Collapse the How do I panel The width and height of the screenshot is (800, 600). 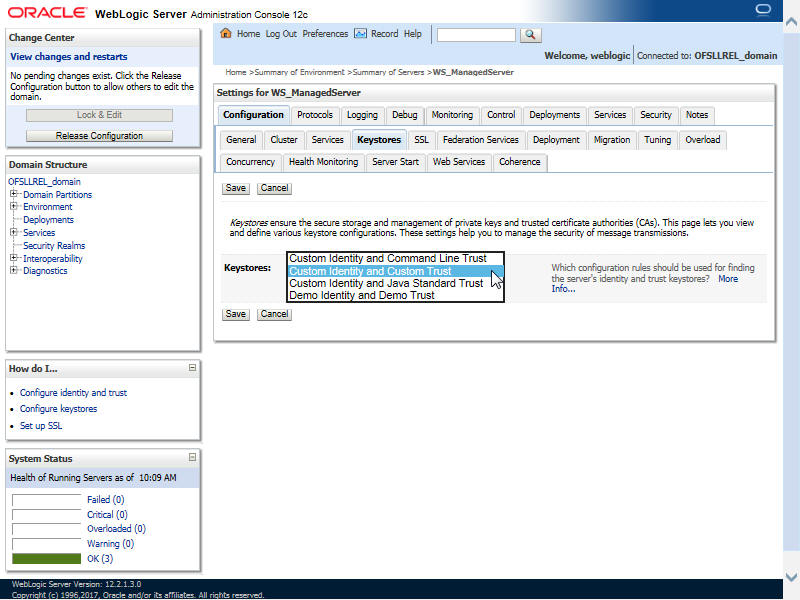pos(192,368)
